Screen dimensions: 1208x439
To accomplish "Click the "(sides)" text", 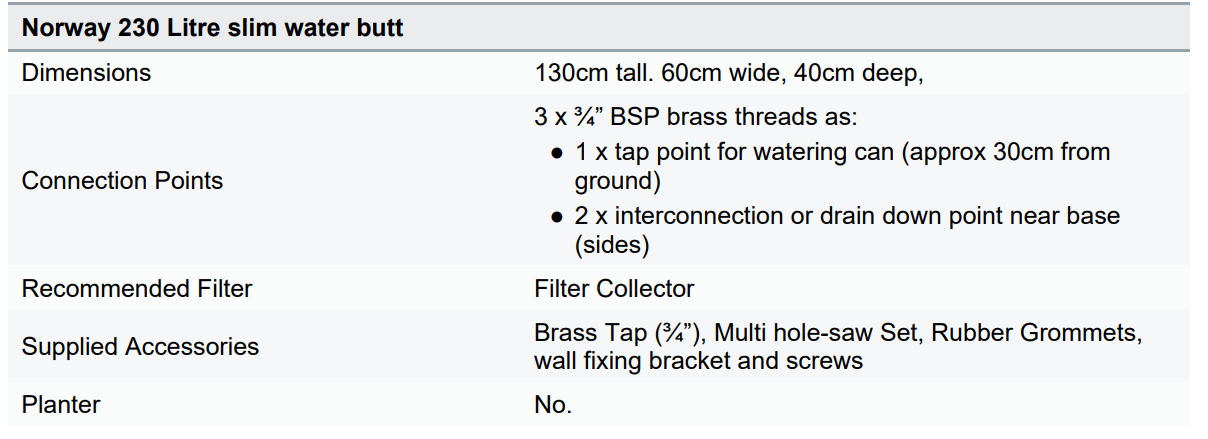I will 612,245.
